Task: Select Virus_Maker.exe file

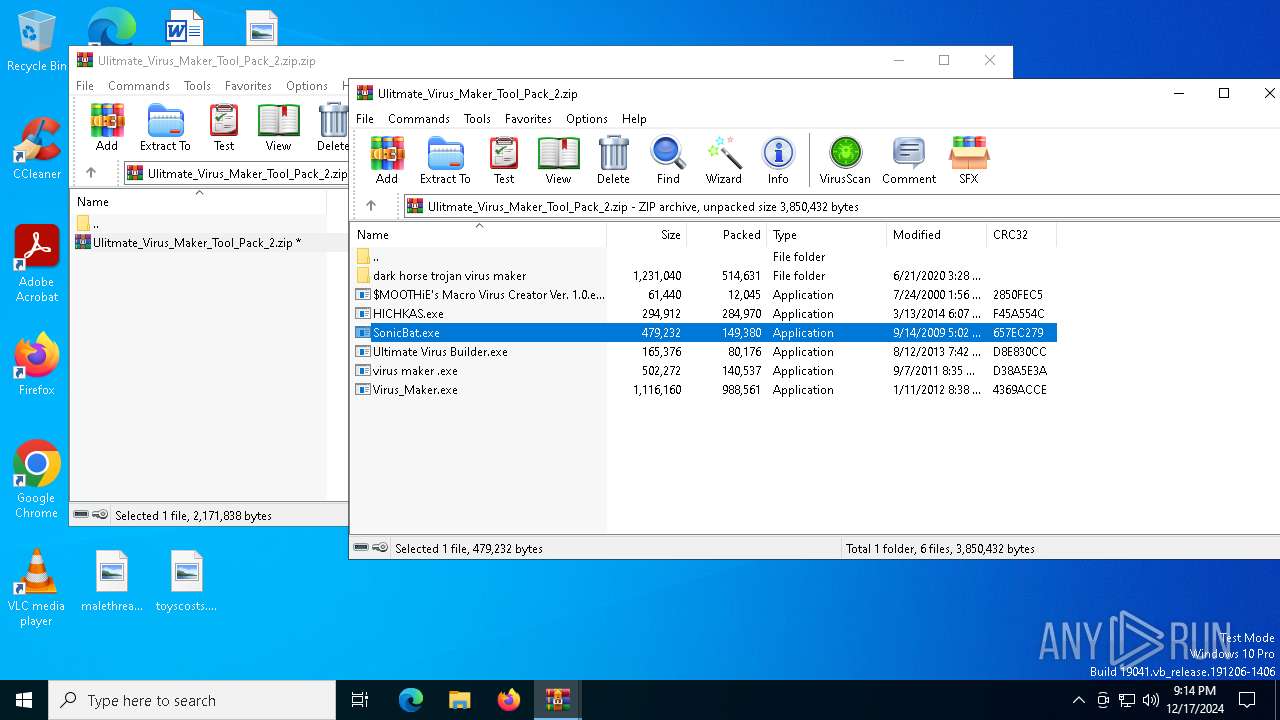Action: 704,389
